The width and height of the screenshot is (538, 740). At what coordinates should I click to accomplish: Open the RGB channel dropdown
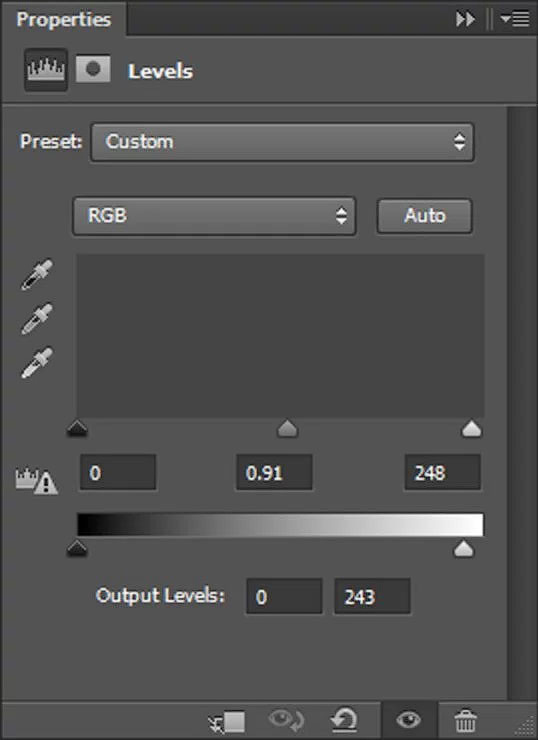(x=214, y=216)
